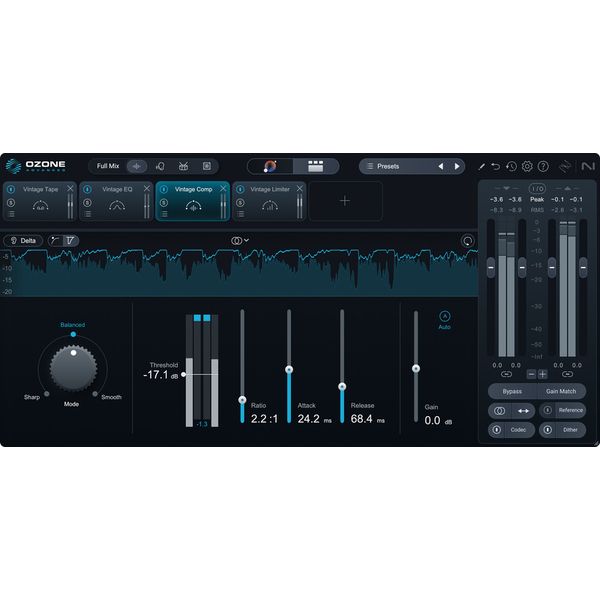
Task: Link the output gain faders
Action: tap(567, 374)
